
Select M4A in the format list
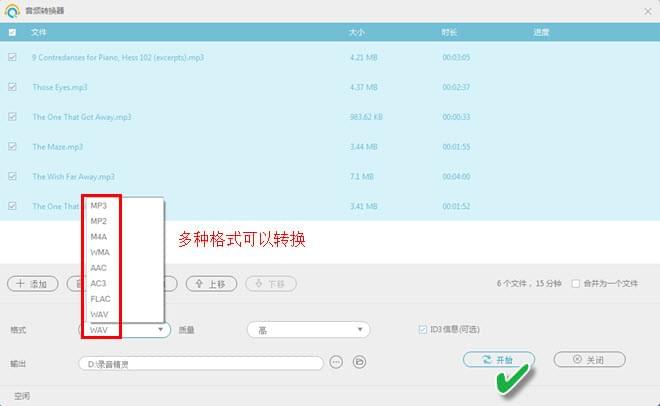(x=99, y=237)
